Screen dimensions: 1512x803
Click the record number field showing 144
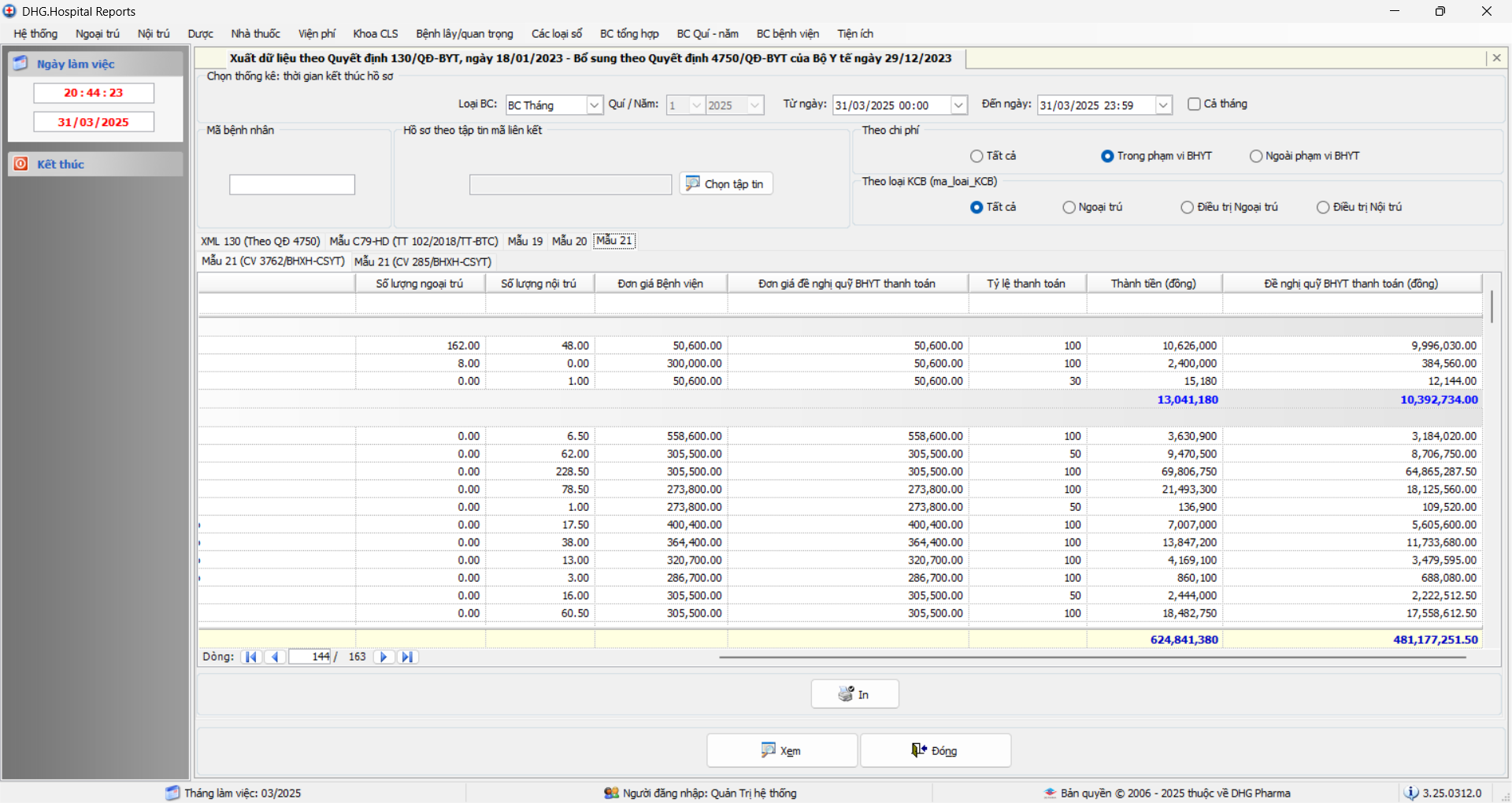point(310,657)
